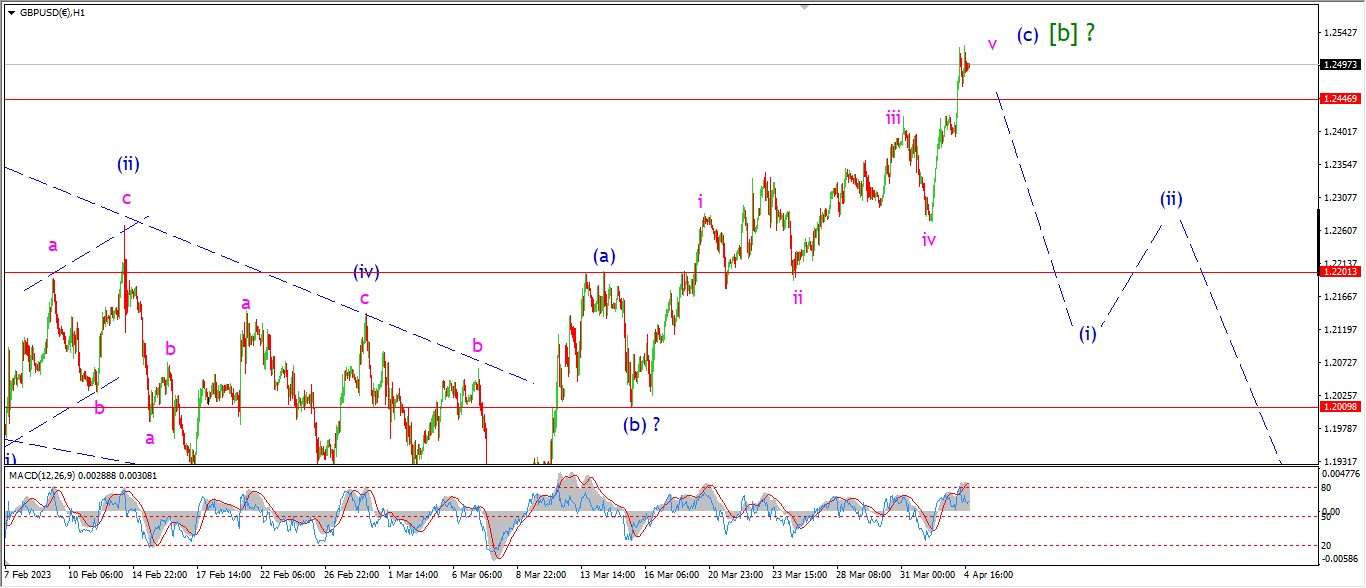Select the magenta iv wave label

[929, 239]
